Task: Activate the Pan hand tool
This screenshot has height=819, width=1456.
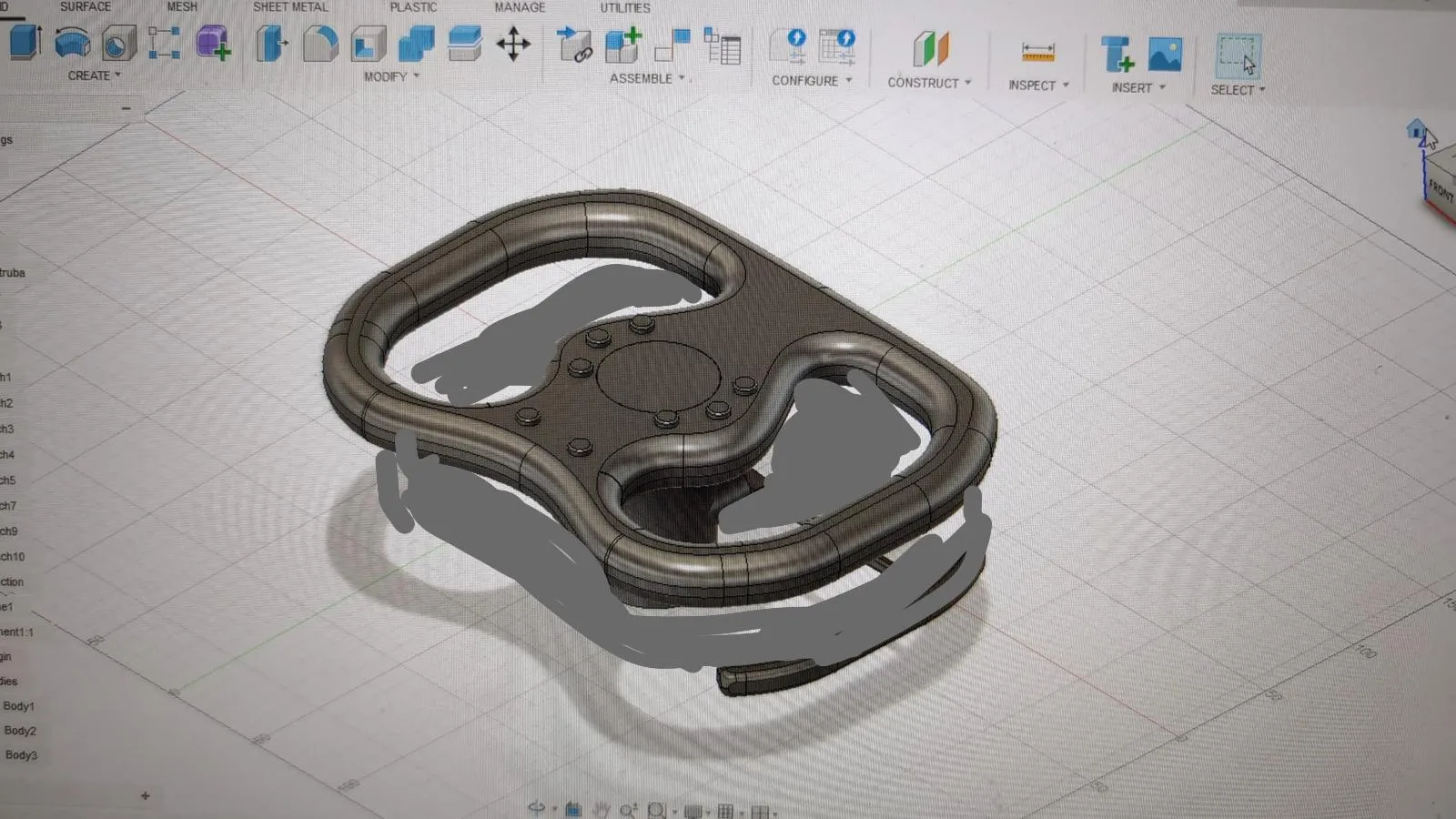Action: click(x=601, y=808)
